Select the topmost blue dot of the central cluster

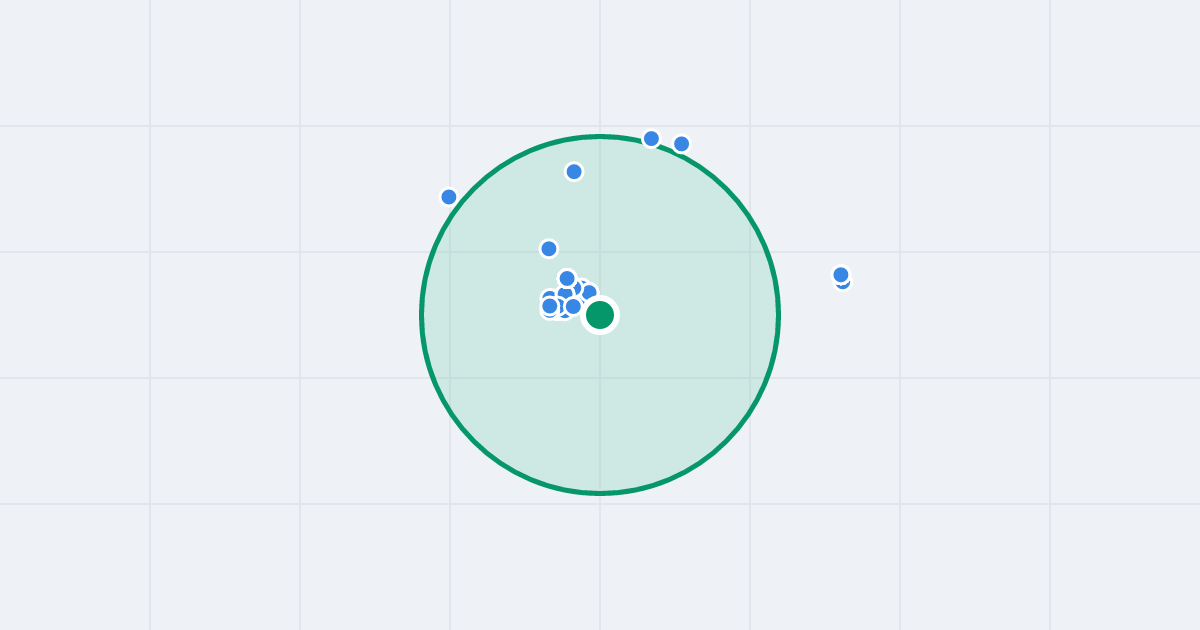pos(567,278)
